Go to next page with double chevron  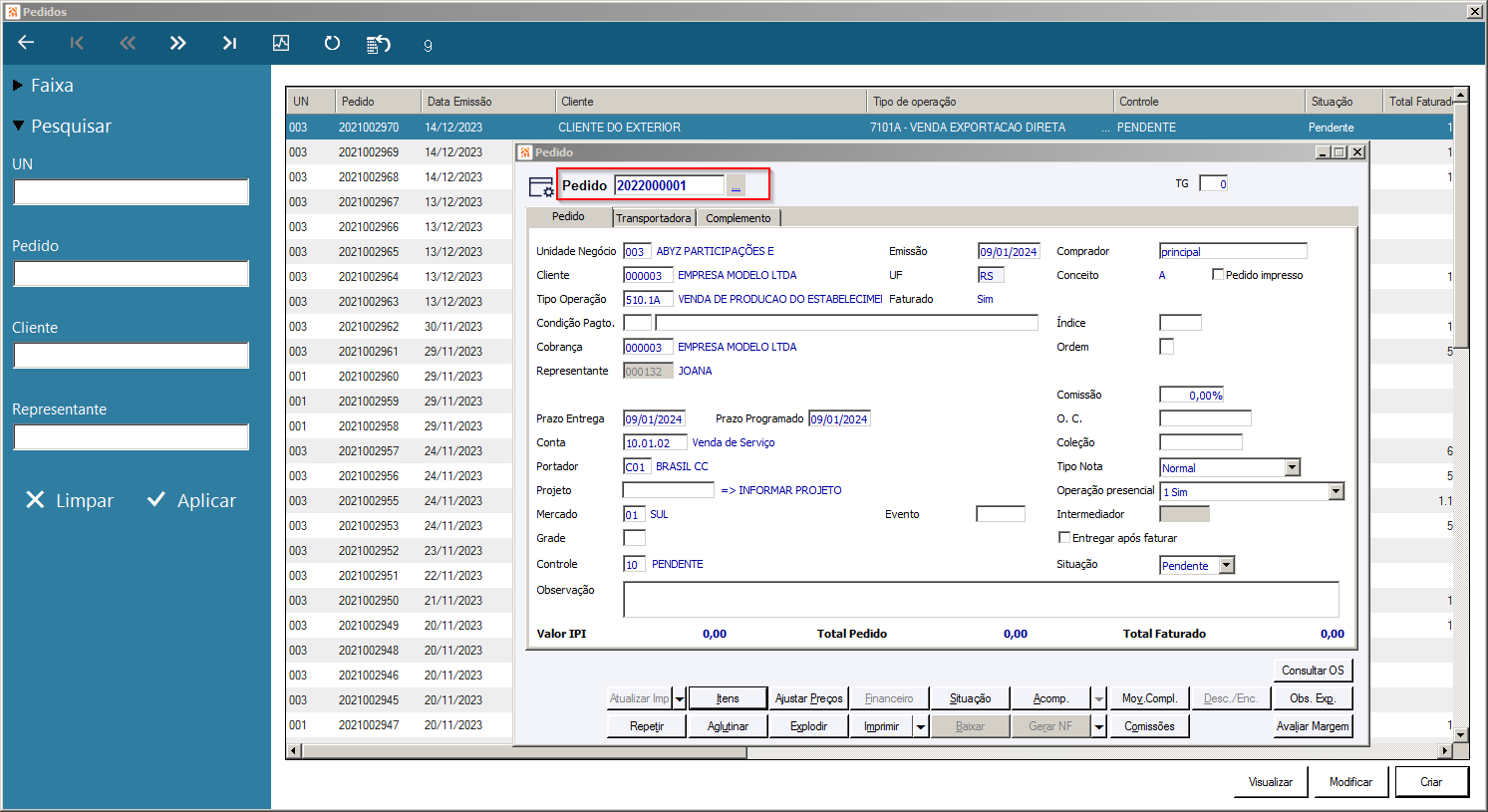point(177,43)
